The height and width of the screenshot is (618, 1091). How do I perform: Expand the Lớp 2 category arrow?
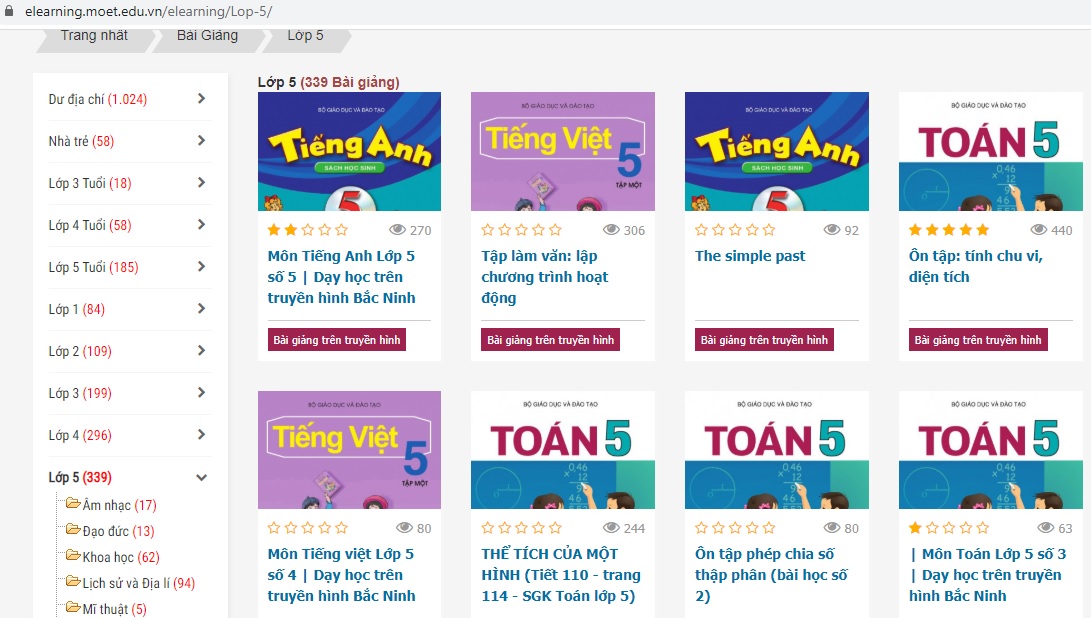pos(201,350)
